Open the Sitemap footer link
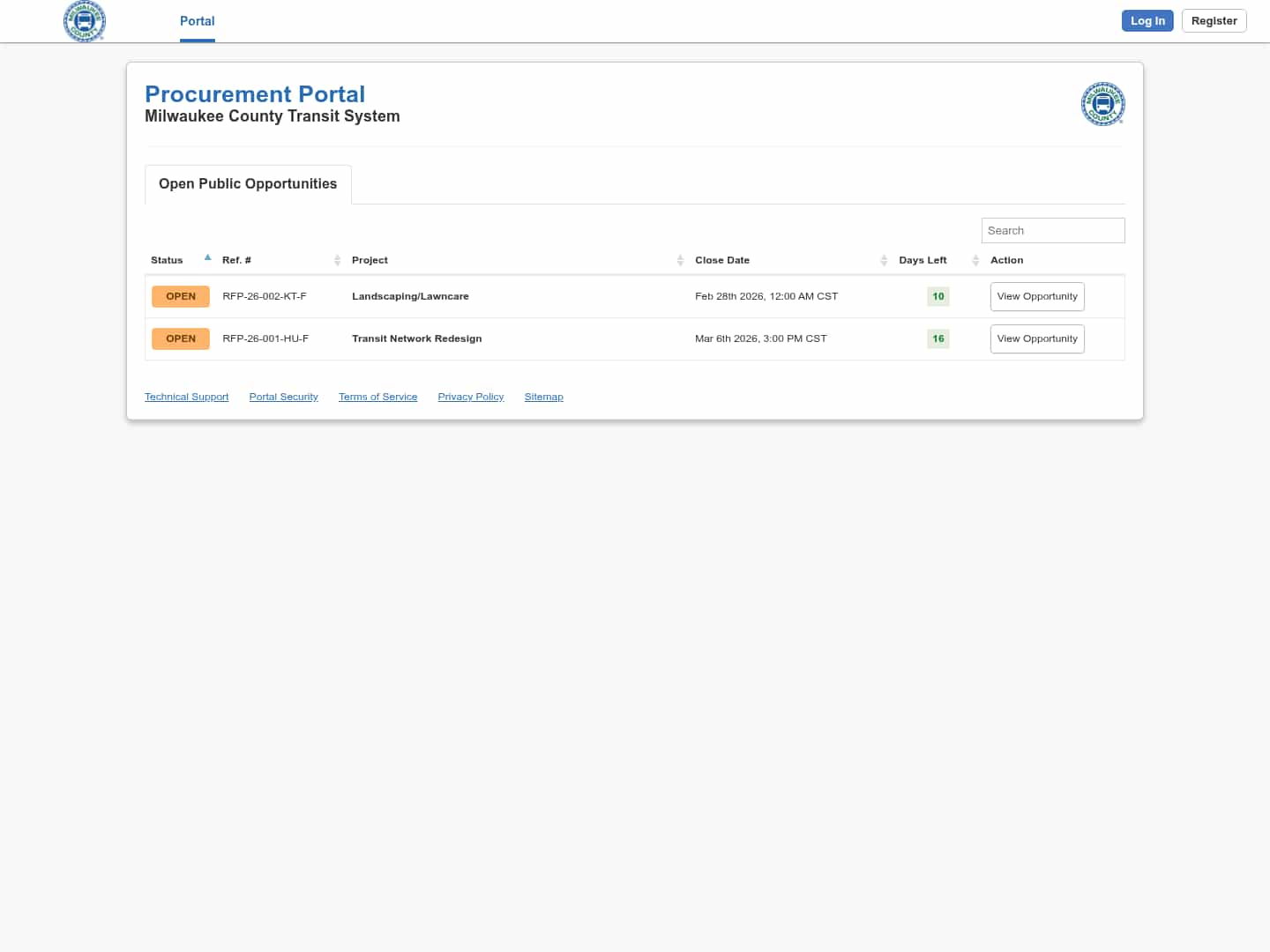 click(x=543, y=397)
